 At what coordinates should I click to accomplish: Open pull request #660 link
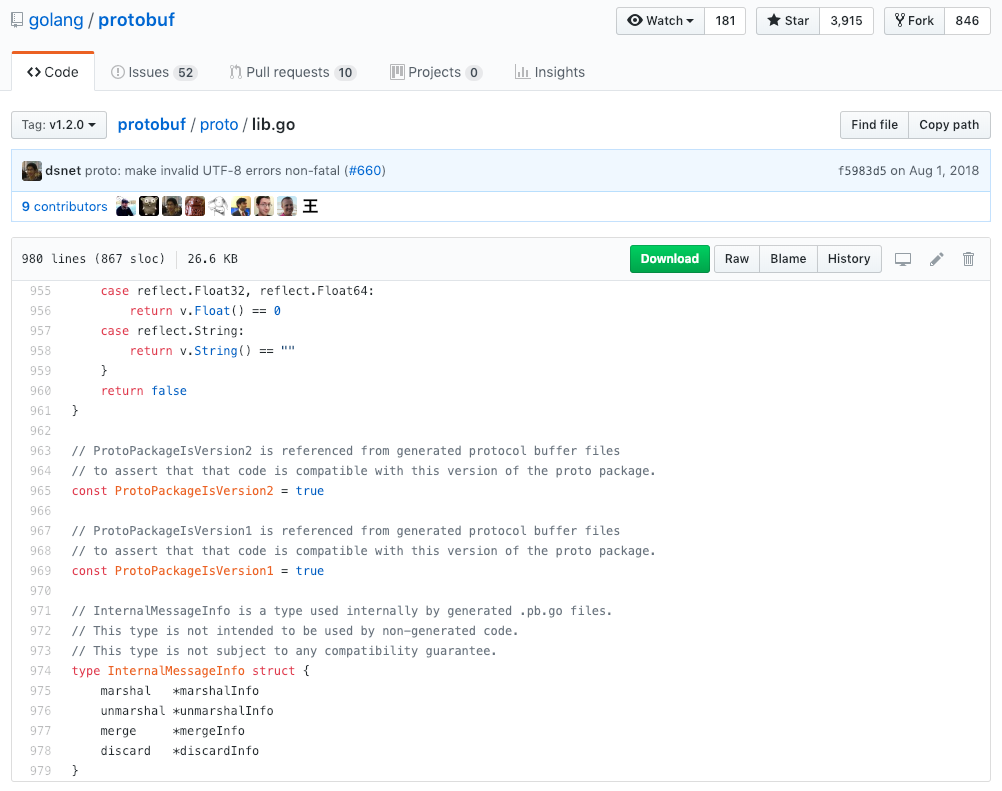(x=365, y=171)
